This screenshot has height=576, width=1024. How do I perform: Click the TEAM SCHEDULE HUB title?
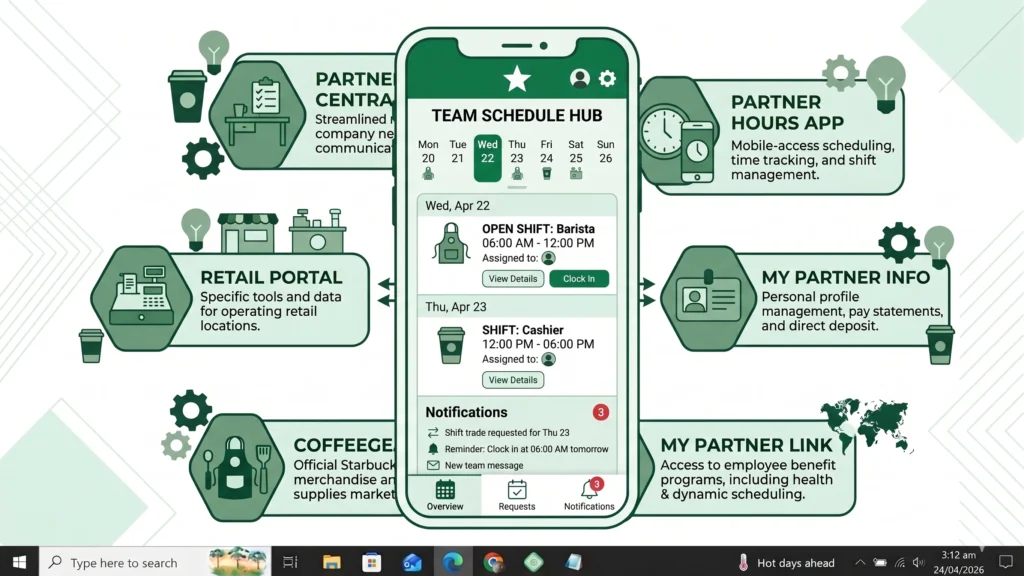[x=517, y=116]
